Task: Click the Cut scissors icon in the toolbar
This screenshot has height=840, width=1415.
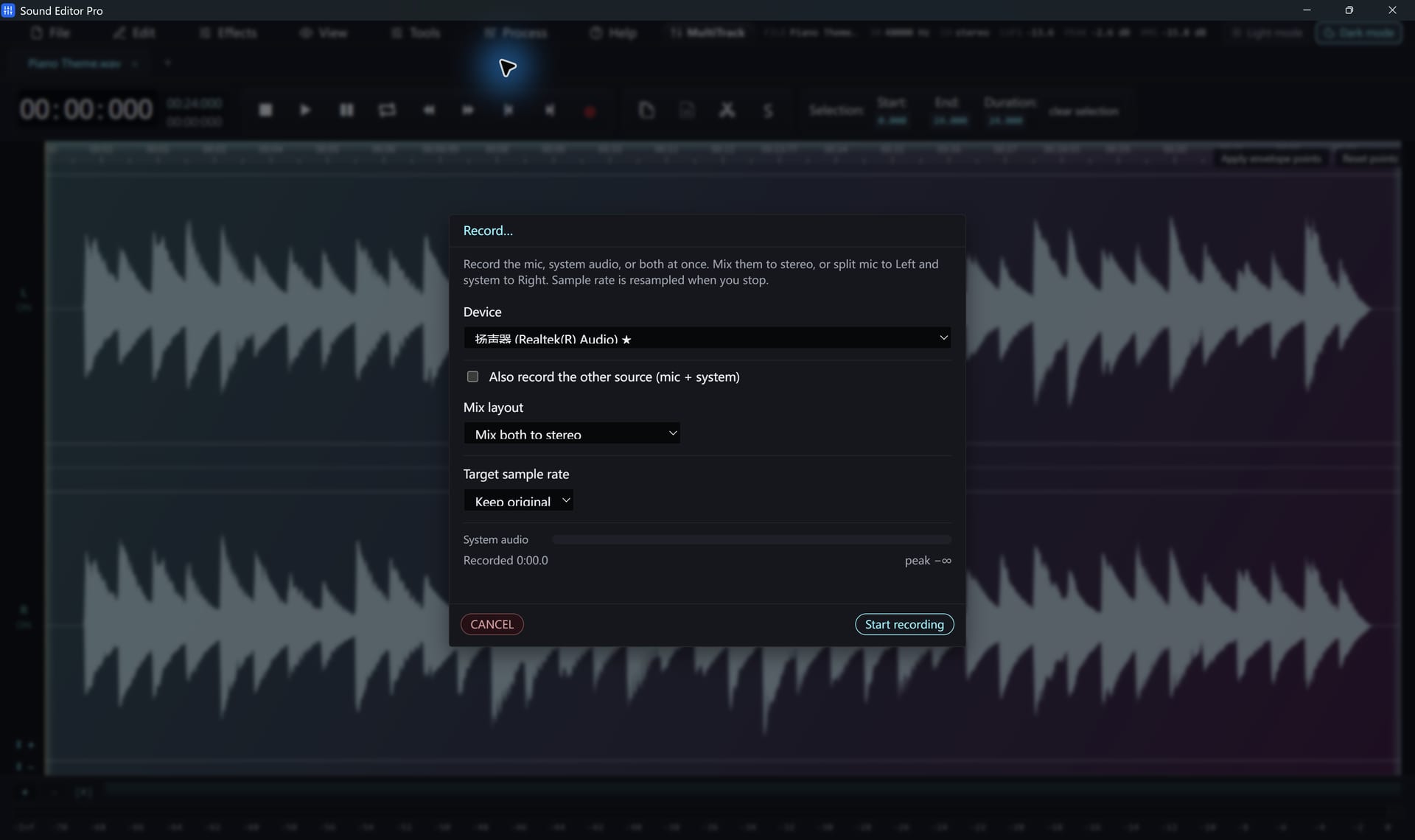Action: pyautogui.click(x=727, y=110)
